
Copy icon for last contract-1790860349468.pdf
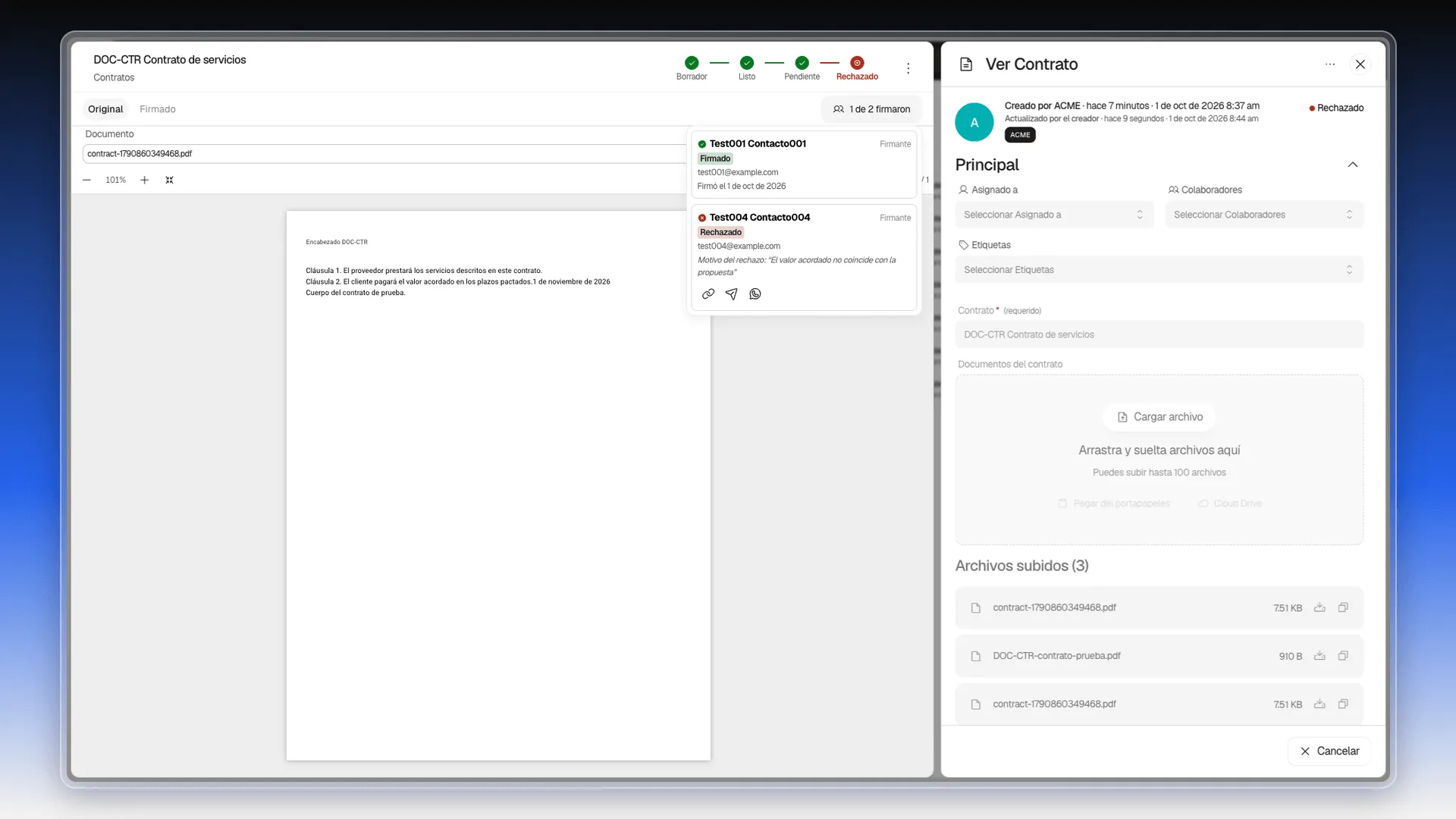point(1343,704)
